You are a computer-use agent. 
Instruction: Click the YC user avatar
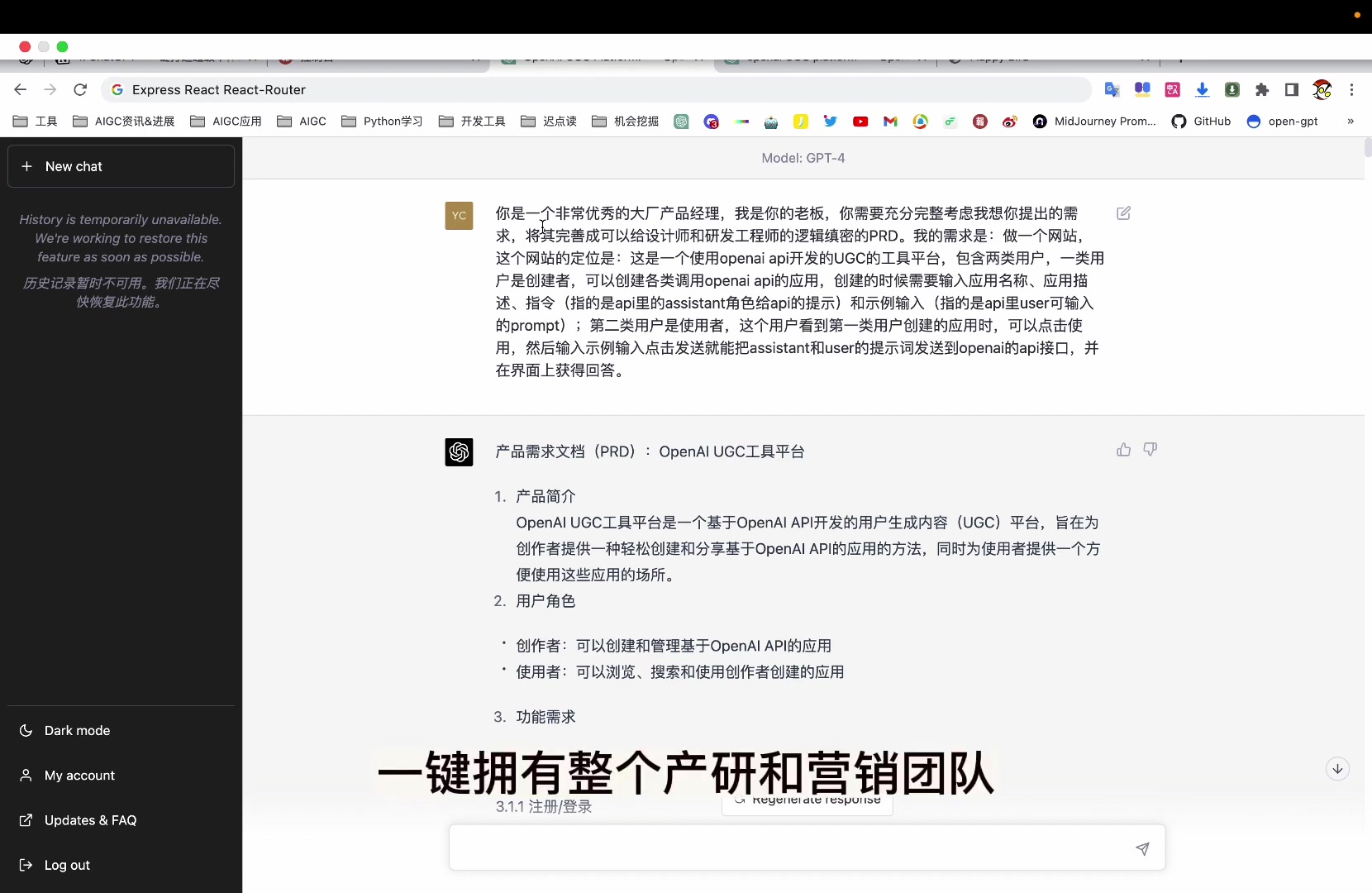[x=459, y=216]
